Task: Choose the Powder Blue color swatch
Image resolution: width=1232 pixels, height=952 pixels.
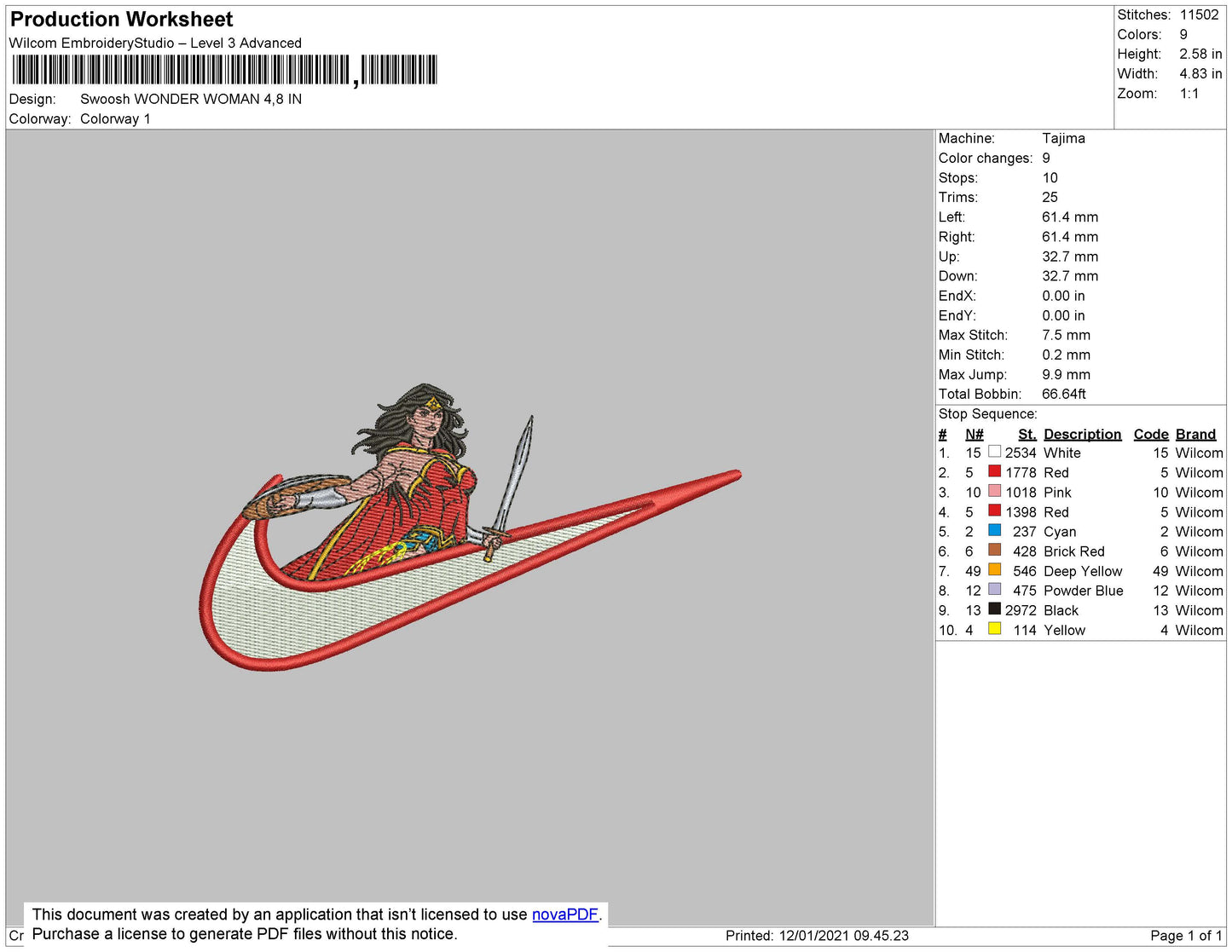Action: coord(994,589)
